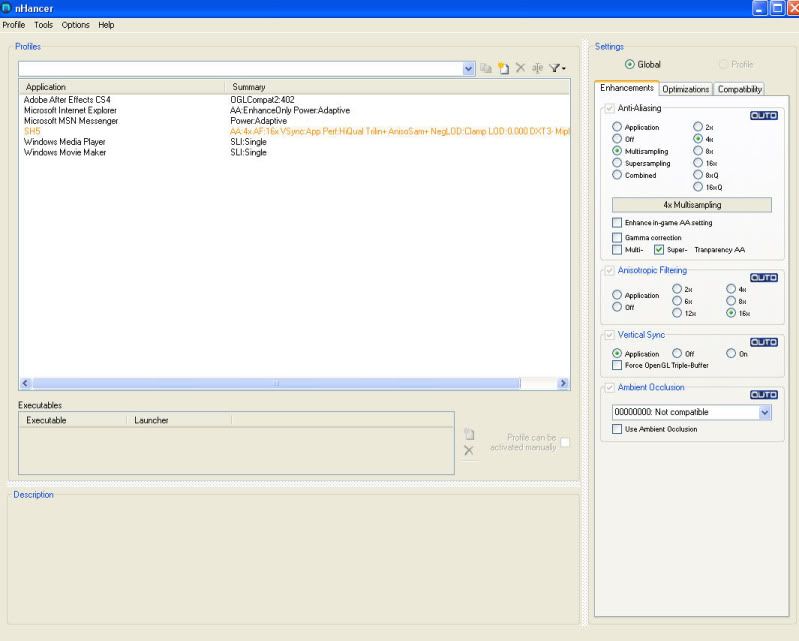
Task: Click the rename profile icon
Action: click(x=538, y=68)
